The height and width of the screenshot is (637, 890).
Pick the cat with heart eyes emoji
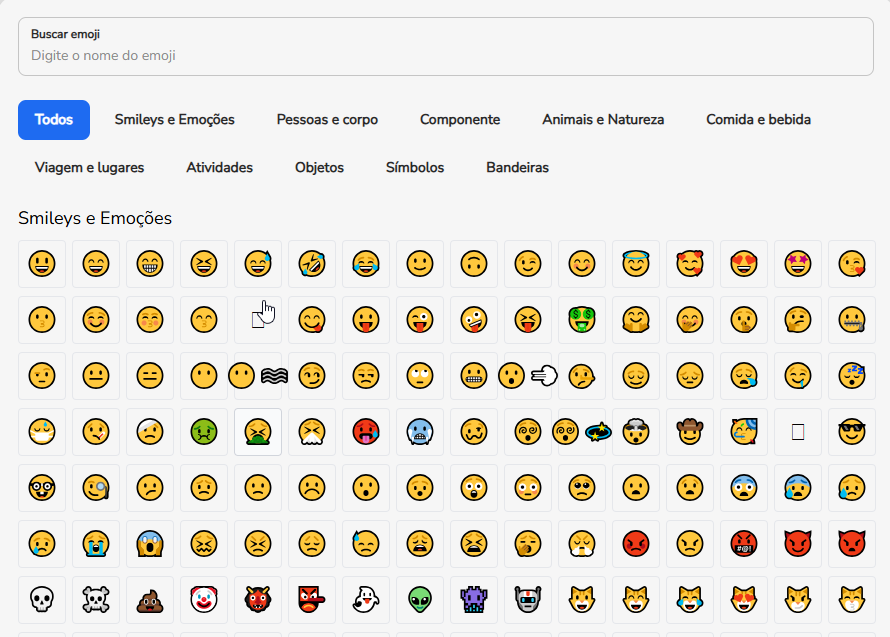744,600
